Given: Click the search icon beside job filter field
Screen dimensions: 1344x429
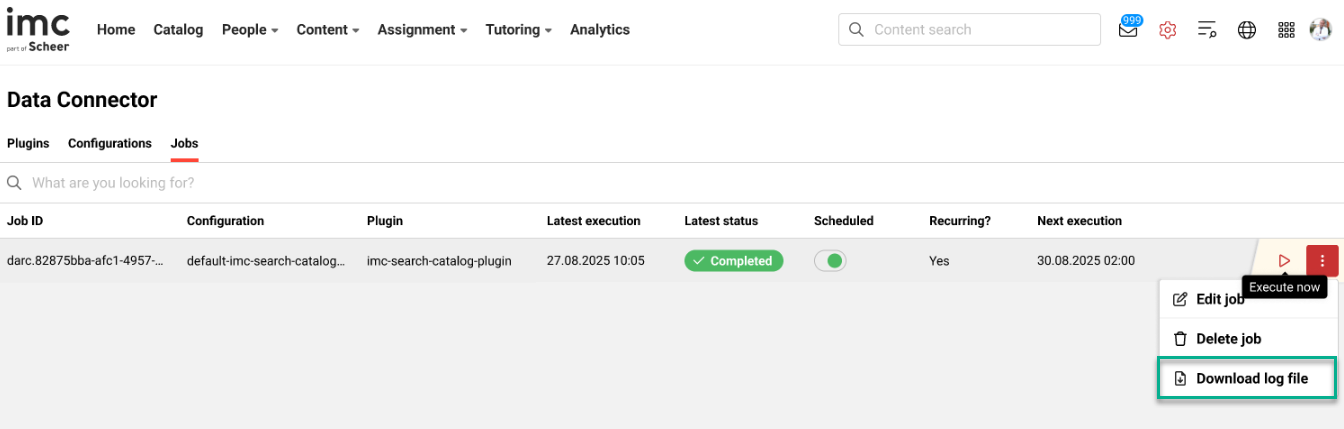Looking at the screenshot, I should pyautogui.click(x=15, y=183).
